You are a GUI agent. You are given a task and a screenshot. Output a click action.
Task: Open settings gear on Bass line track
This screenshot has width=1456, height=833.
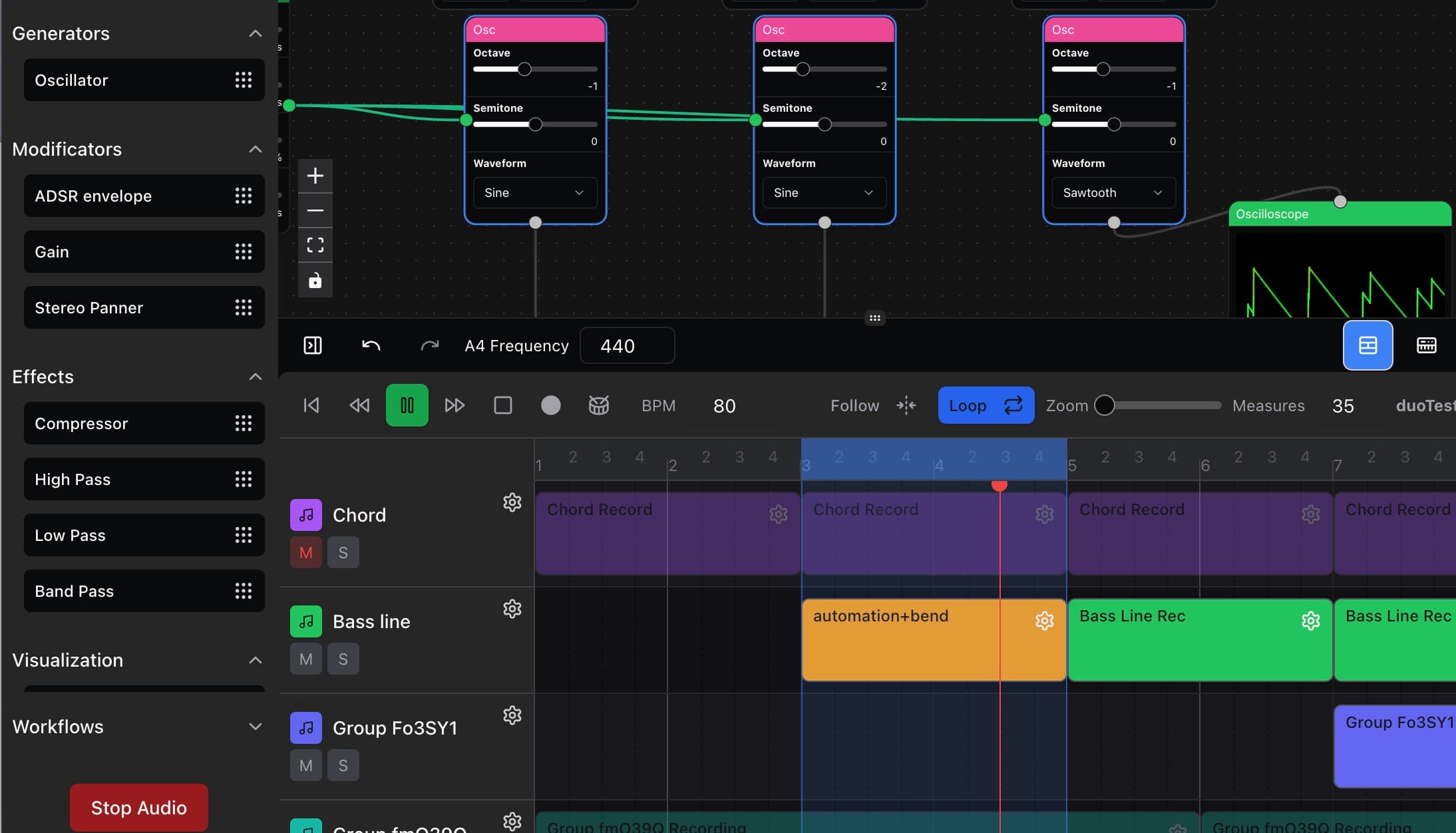(512, 609)
